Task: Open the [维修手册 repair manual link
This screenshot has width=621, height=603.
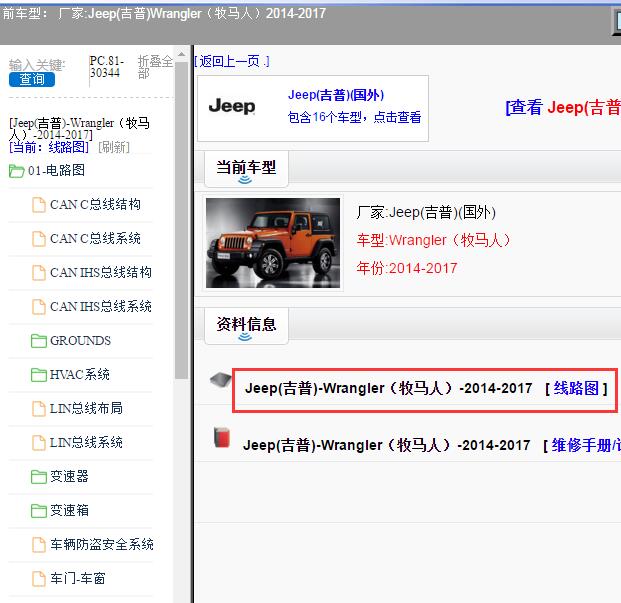Action: coord(581,445)
